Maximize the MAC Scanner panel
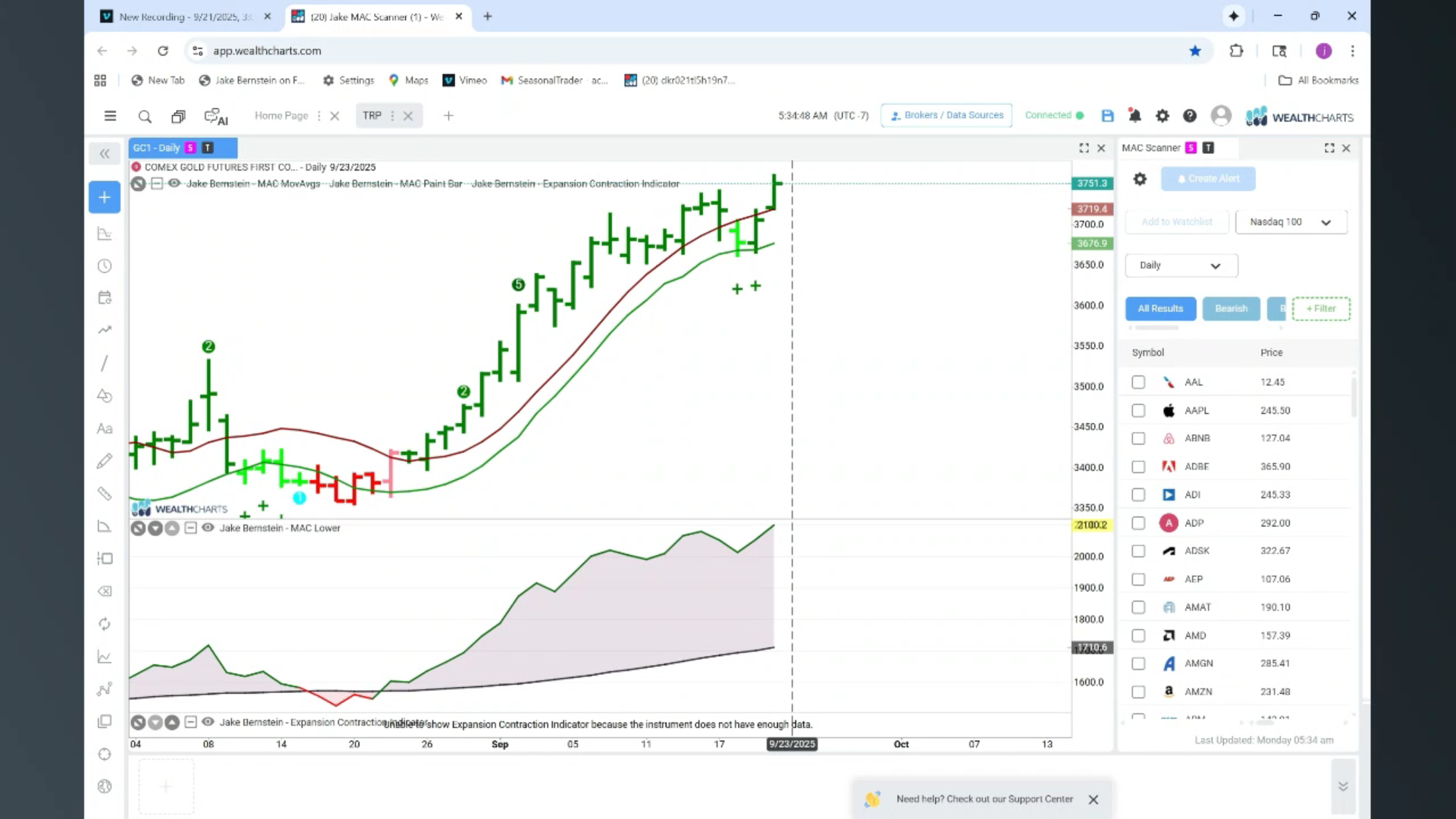Screen dimensions: 1456x819 click(1329, 148)
